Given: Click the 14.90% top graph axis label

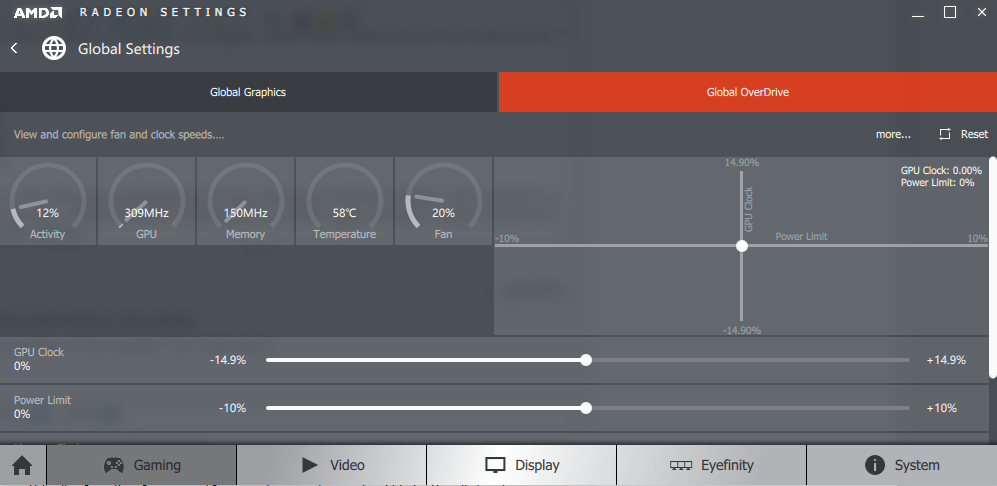Looking at the screenshot, I should 742,162.
